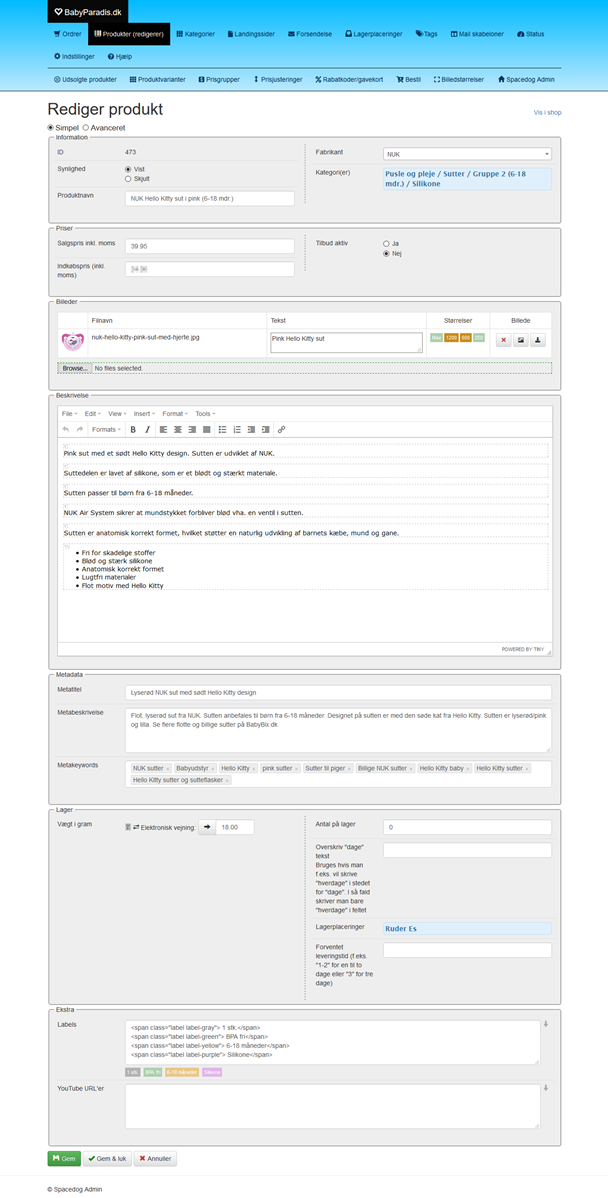Toggle bold formatting in the description editor
Image resolution: width=608 pixels, height=1198 pixels.
click(x=133, y=429)
